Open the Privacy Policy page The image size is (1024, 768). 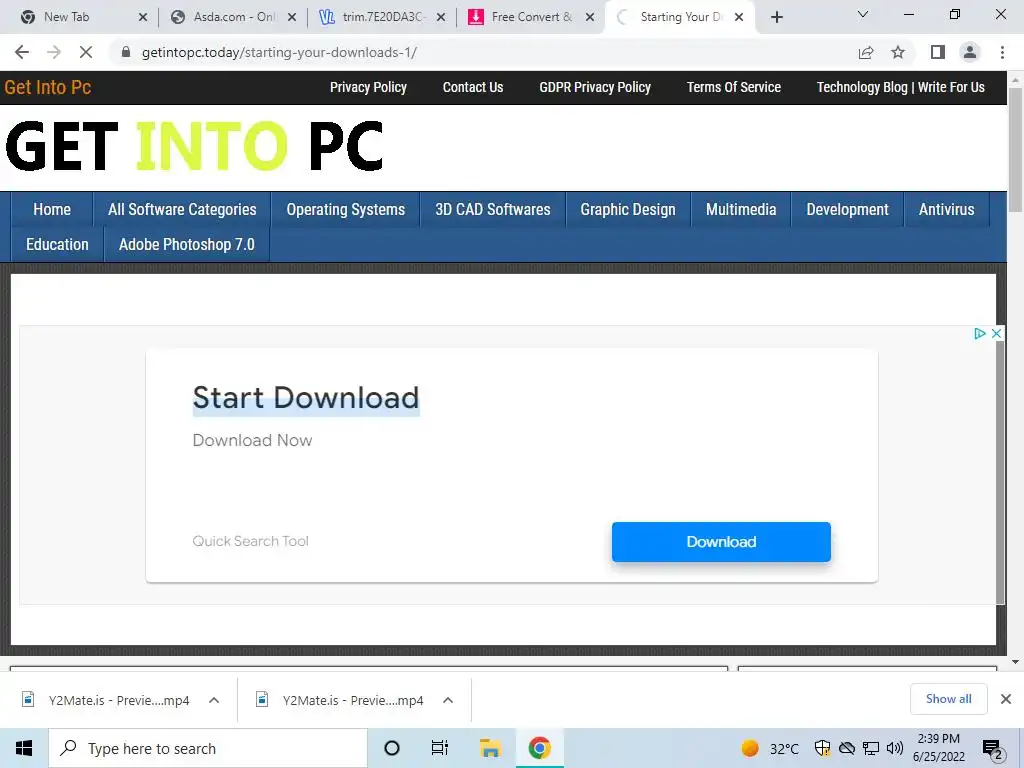tap(368, 87)
